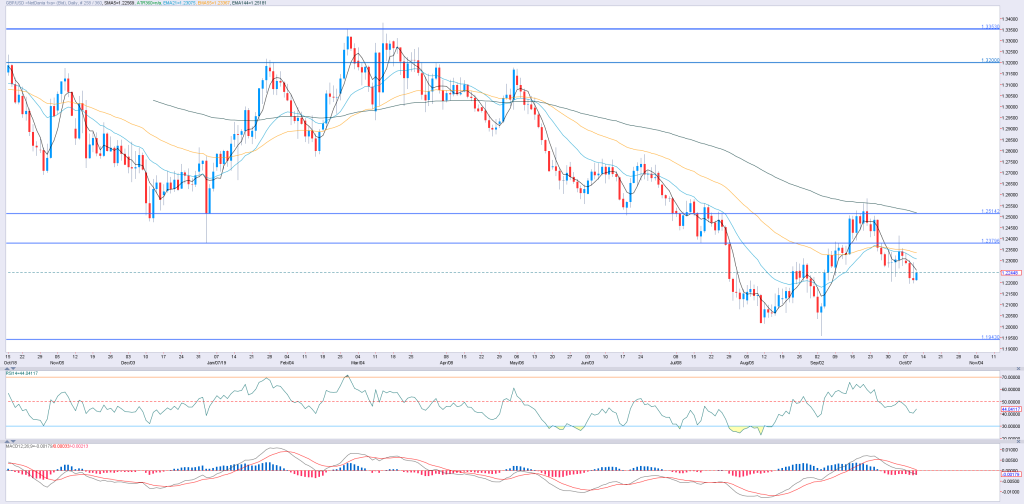Select the 1.32000 horizontal line label
Screen dimensions: 1024x504
(991, 60)
